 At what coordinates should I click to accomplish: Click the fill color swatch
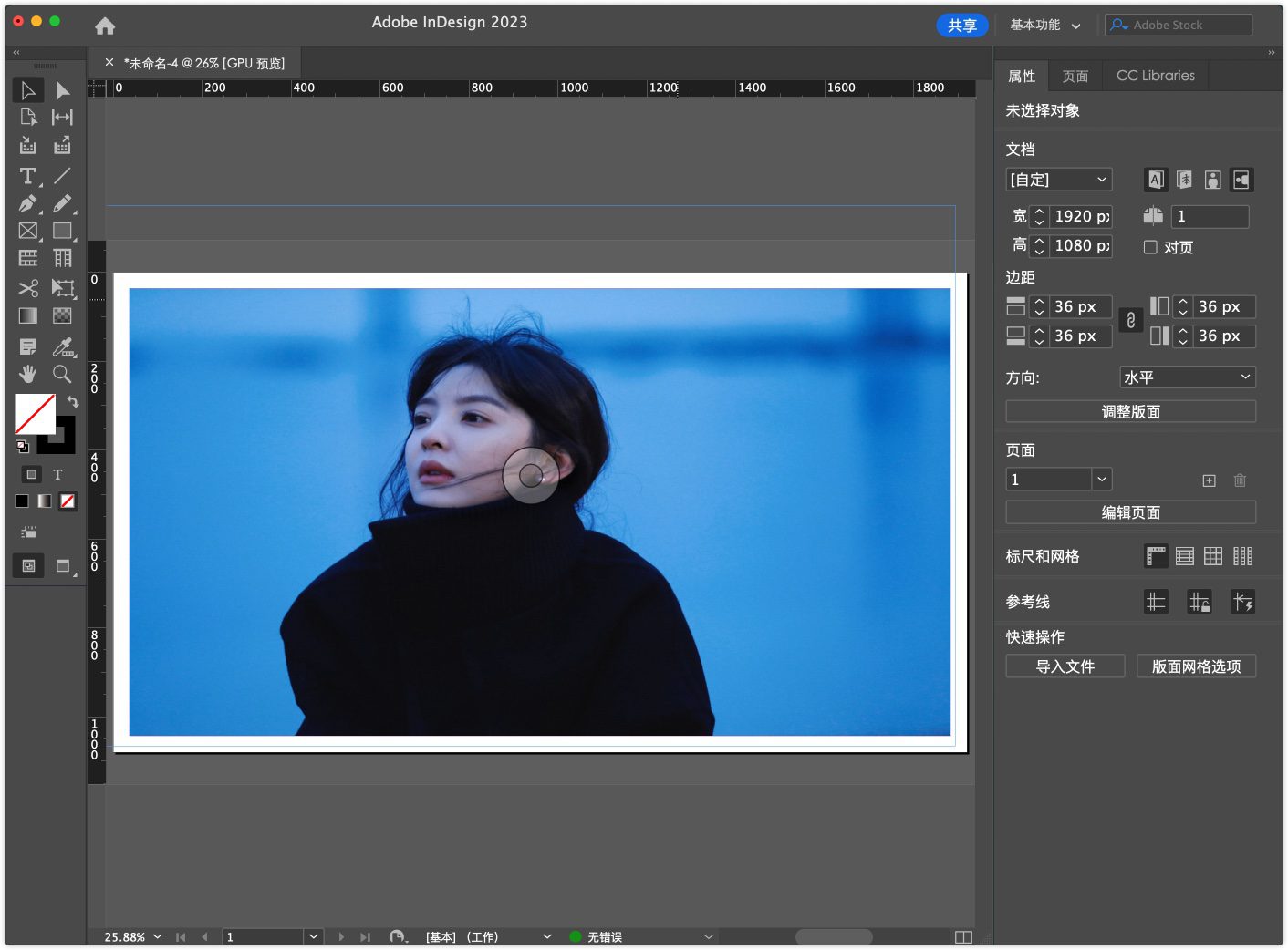click(35, 414)
